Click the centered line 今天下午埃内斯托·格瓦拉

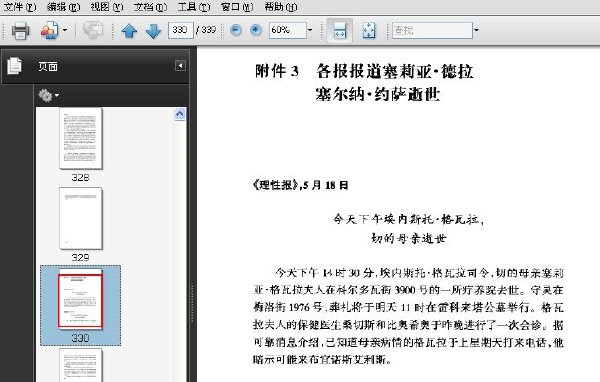[x=408, y=219]
